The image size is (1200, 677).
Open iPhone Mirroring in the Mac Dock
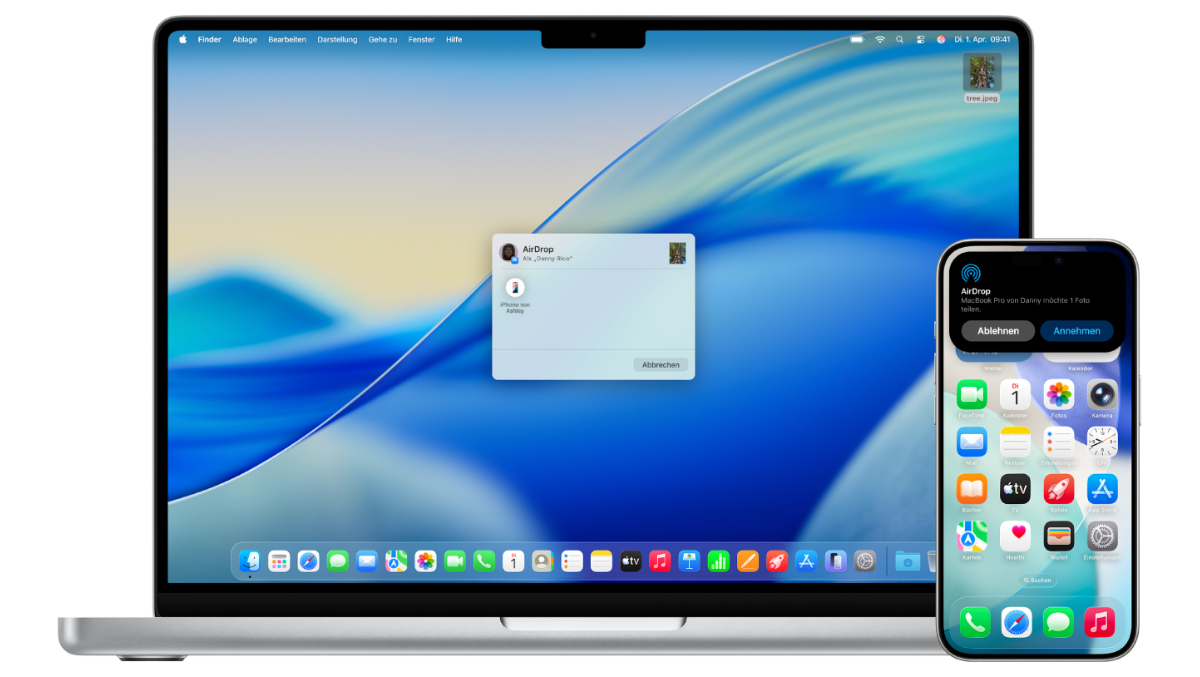tap(835, 561)
